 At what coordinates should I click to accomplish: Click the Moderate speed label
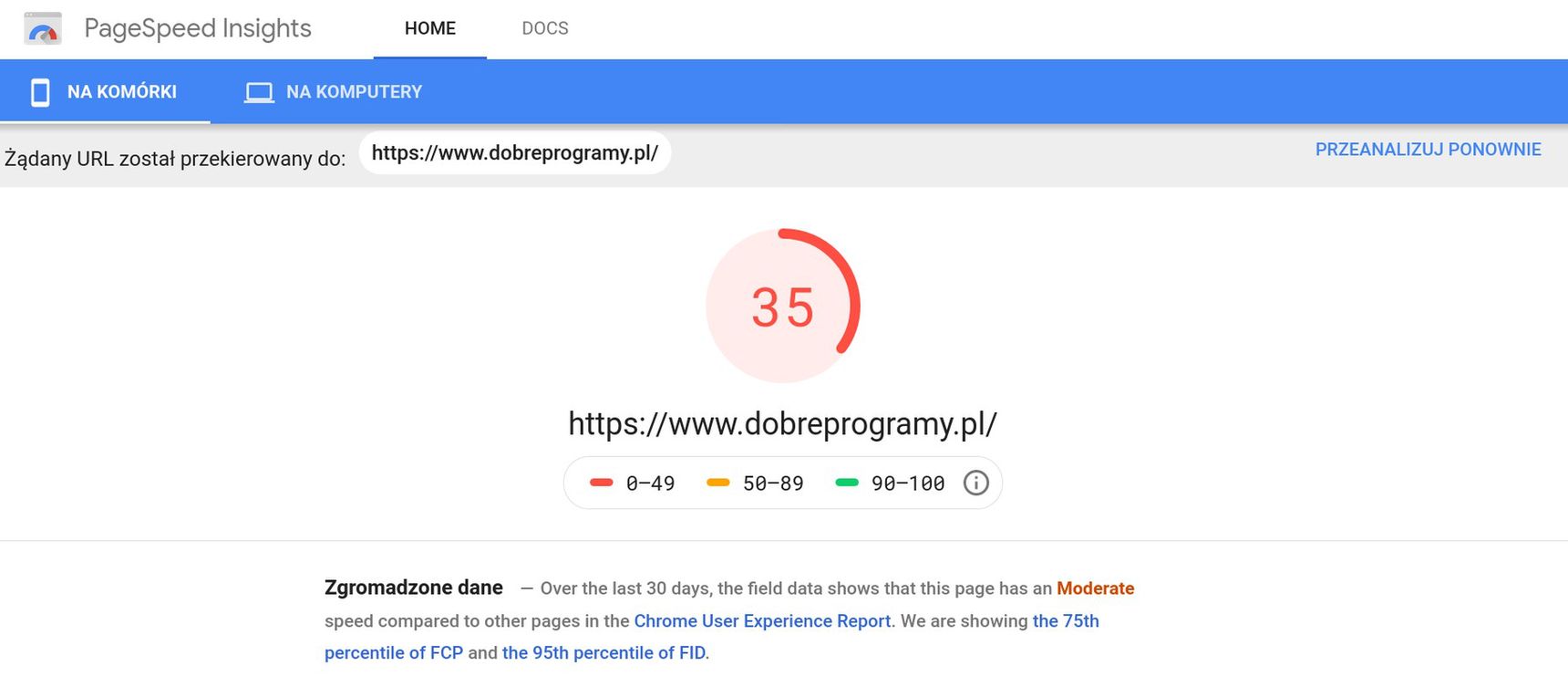(1095, 588)
